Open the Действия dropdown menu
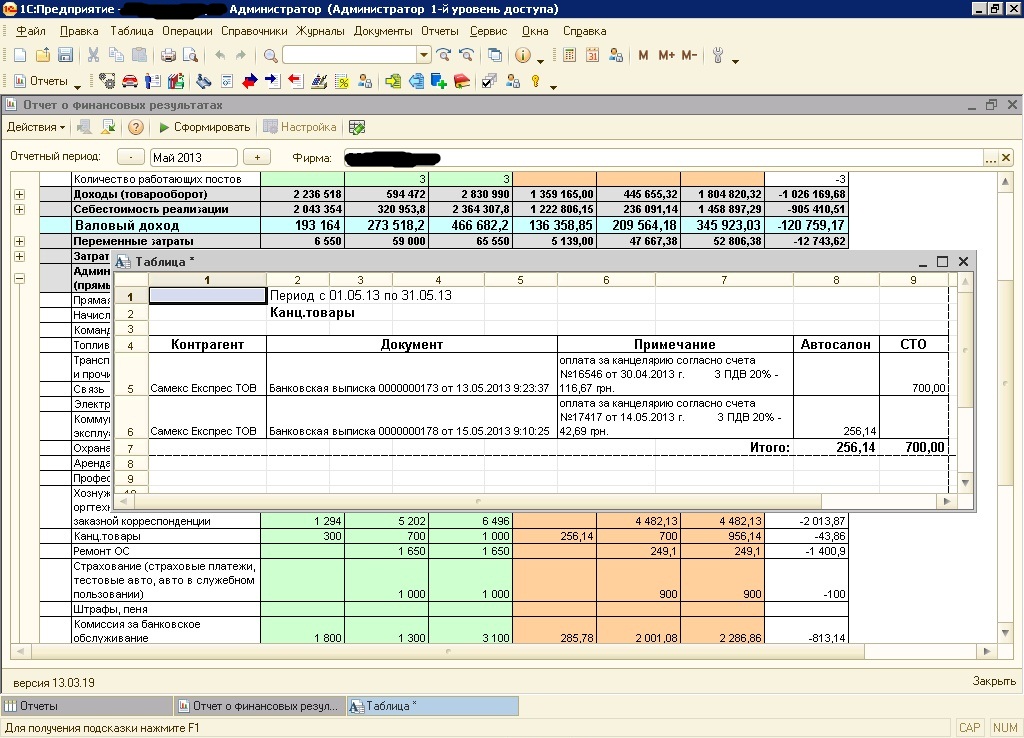1024x738 pixels. [x=35, y=127]
